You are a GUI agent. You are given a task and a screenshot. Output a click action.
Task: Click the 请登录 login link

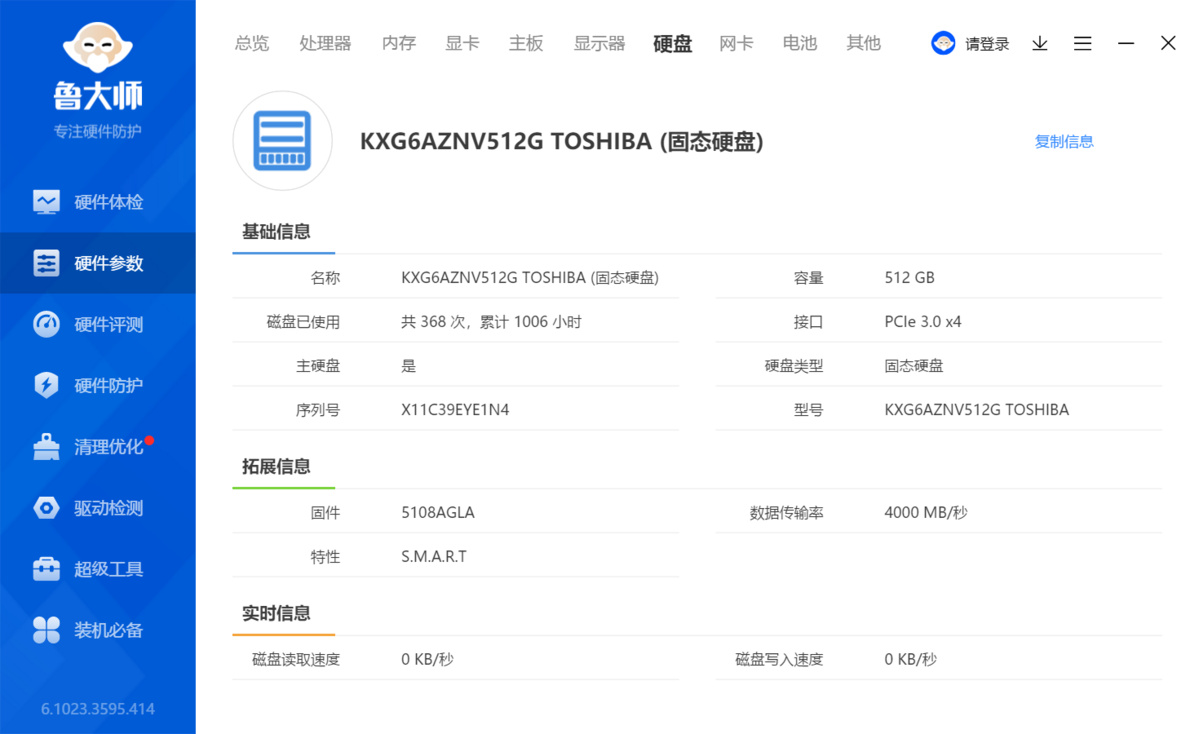coord(987,44)
